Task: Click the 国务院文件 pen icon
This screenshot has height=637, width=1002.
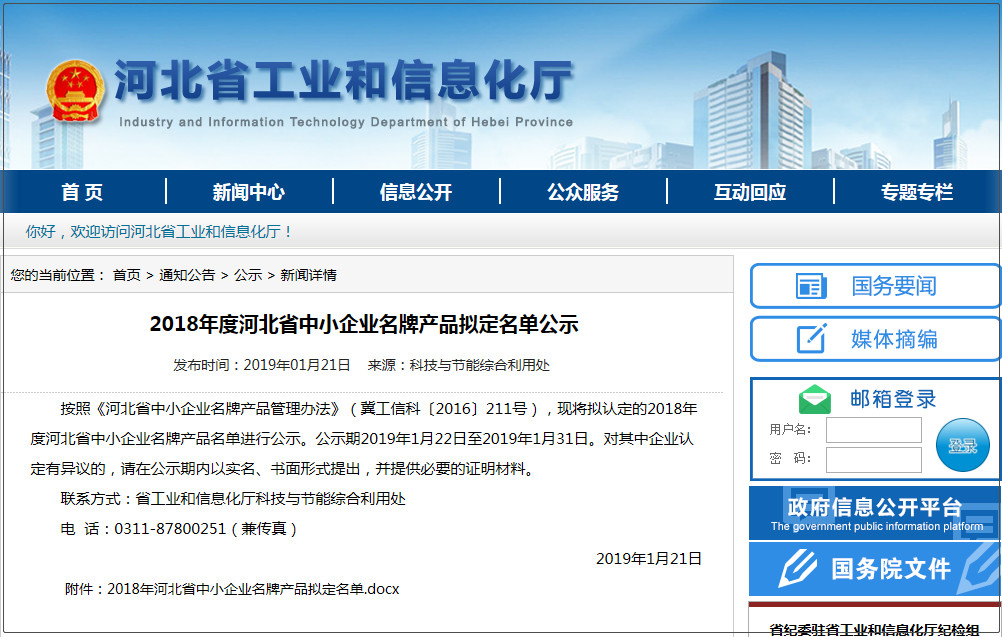Action: 797,569
